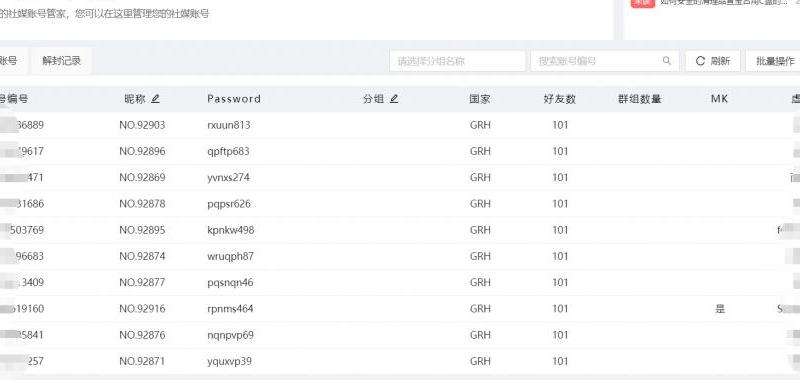This screenshot has width=800, height=383.
Task: Click the 是 value in MK column
Action: tap(720, 309)
